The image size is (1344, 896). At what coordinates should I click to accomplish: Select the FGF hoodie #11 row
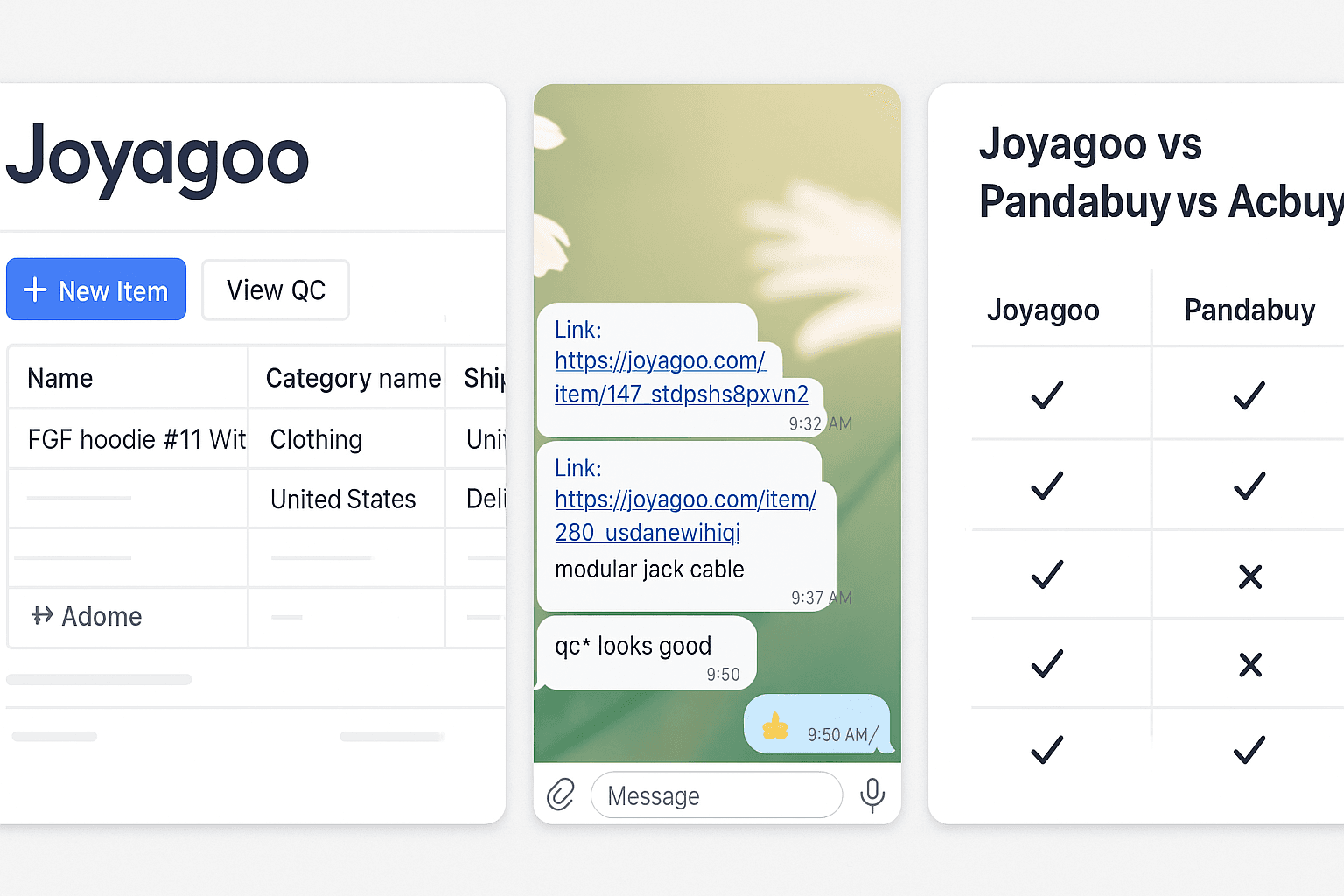click(x=136, y=439)
